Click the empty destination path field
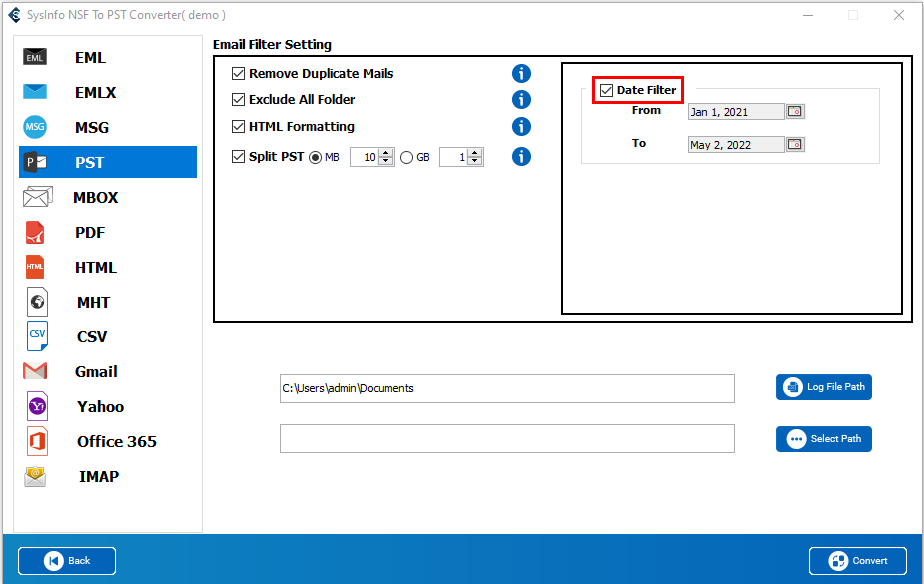This screenshot has width=924, height=584. 507,438
